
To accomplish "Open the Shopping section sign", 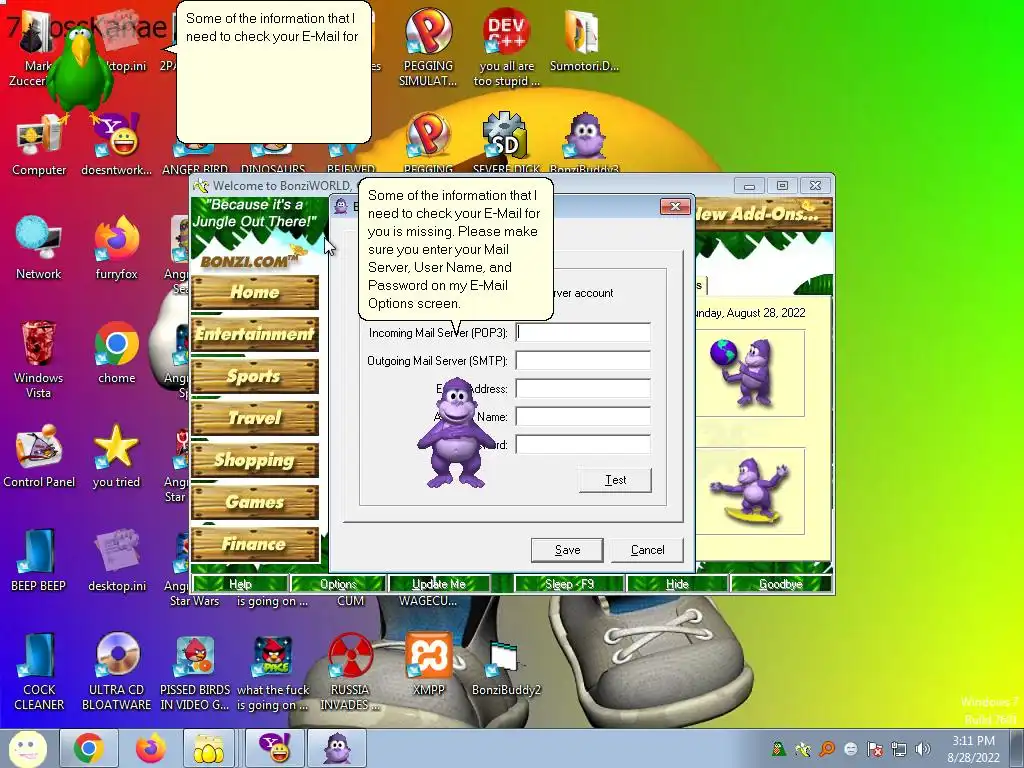I will (255, 460).
